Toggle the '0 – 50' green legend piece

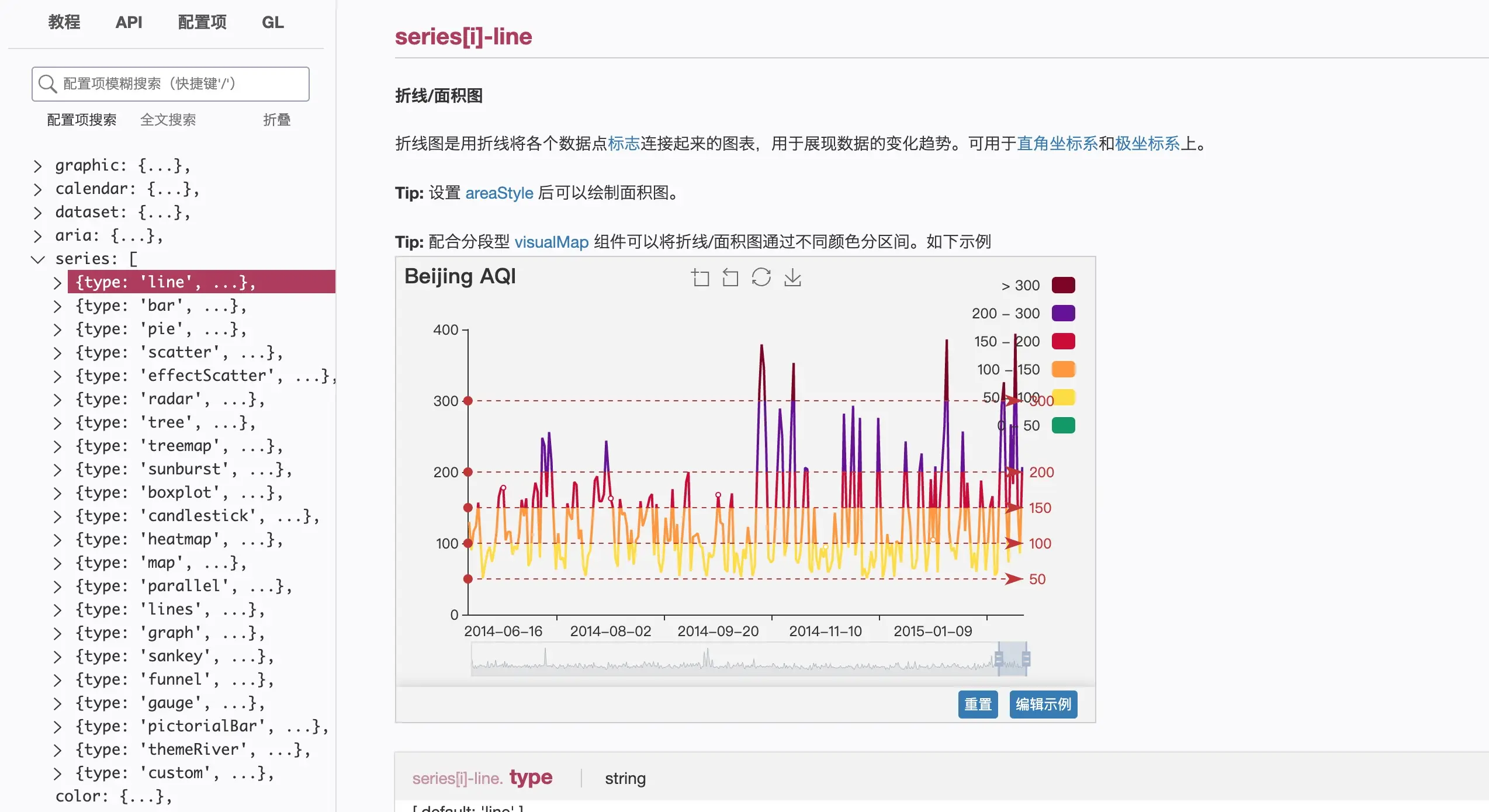[1063, 425]
